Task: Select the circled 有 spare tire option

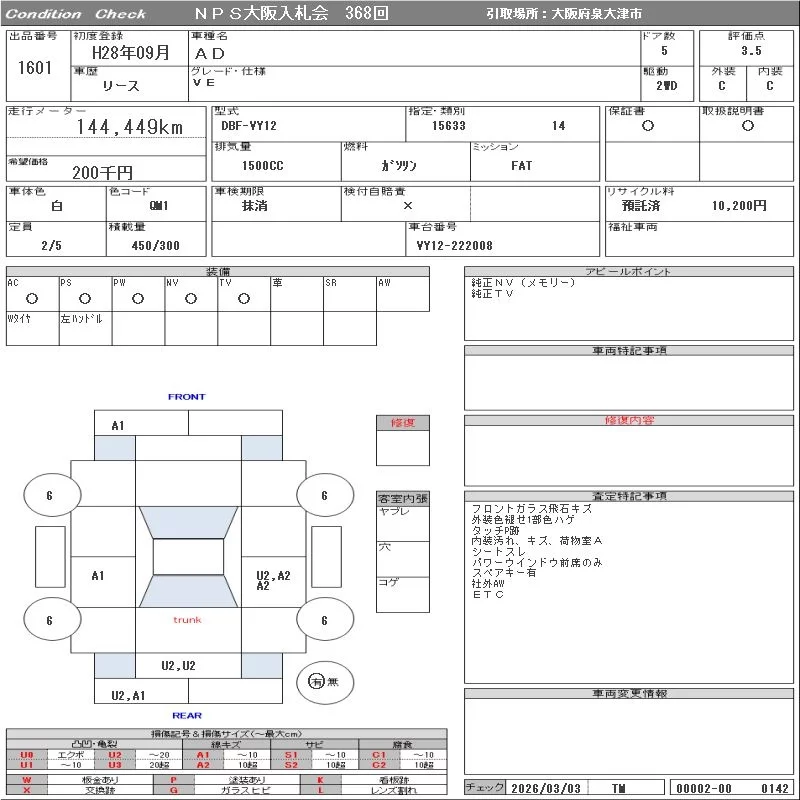Action: 316,681
